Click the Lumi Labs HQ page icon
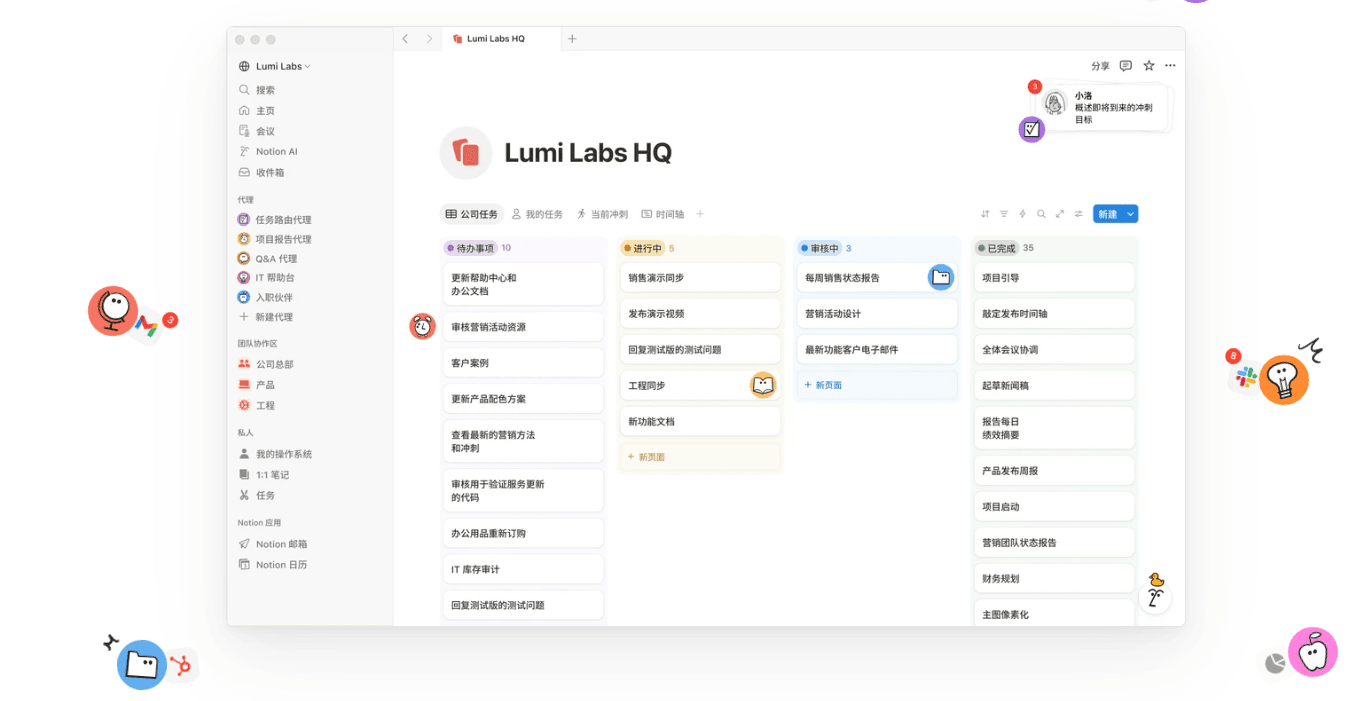Screen dimensions: 1363x701 (x=466, y=153)
